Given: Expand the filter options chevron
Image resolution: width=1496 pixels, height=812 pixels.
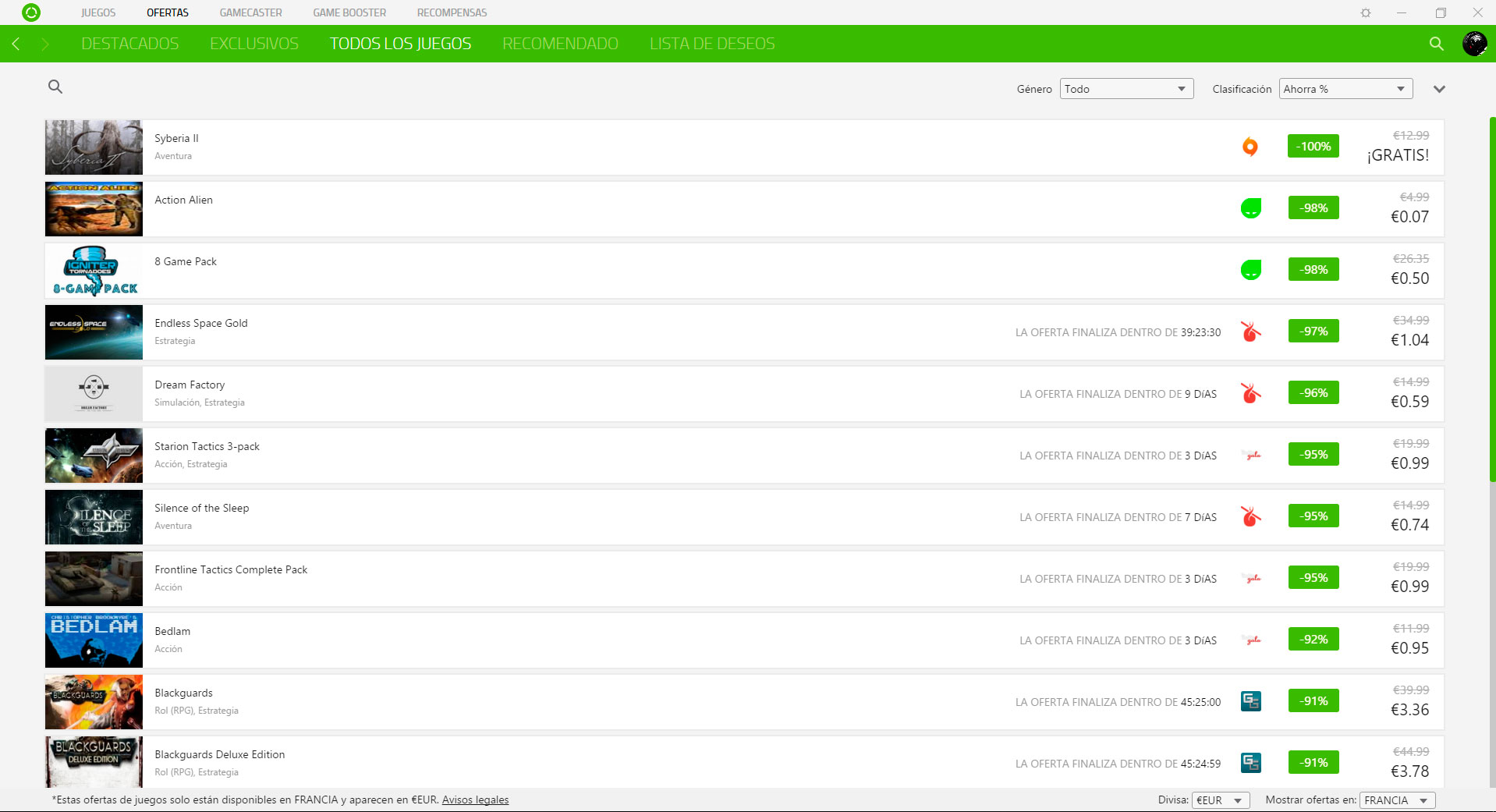Looking at the screenshot, I should (1439, 89).
